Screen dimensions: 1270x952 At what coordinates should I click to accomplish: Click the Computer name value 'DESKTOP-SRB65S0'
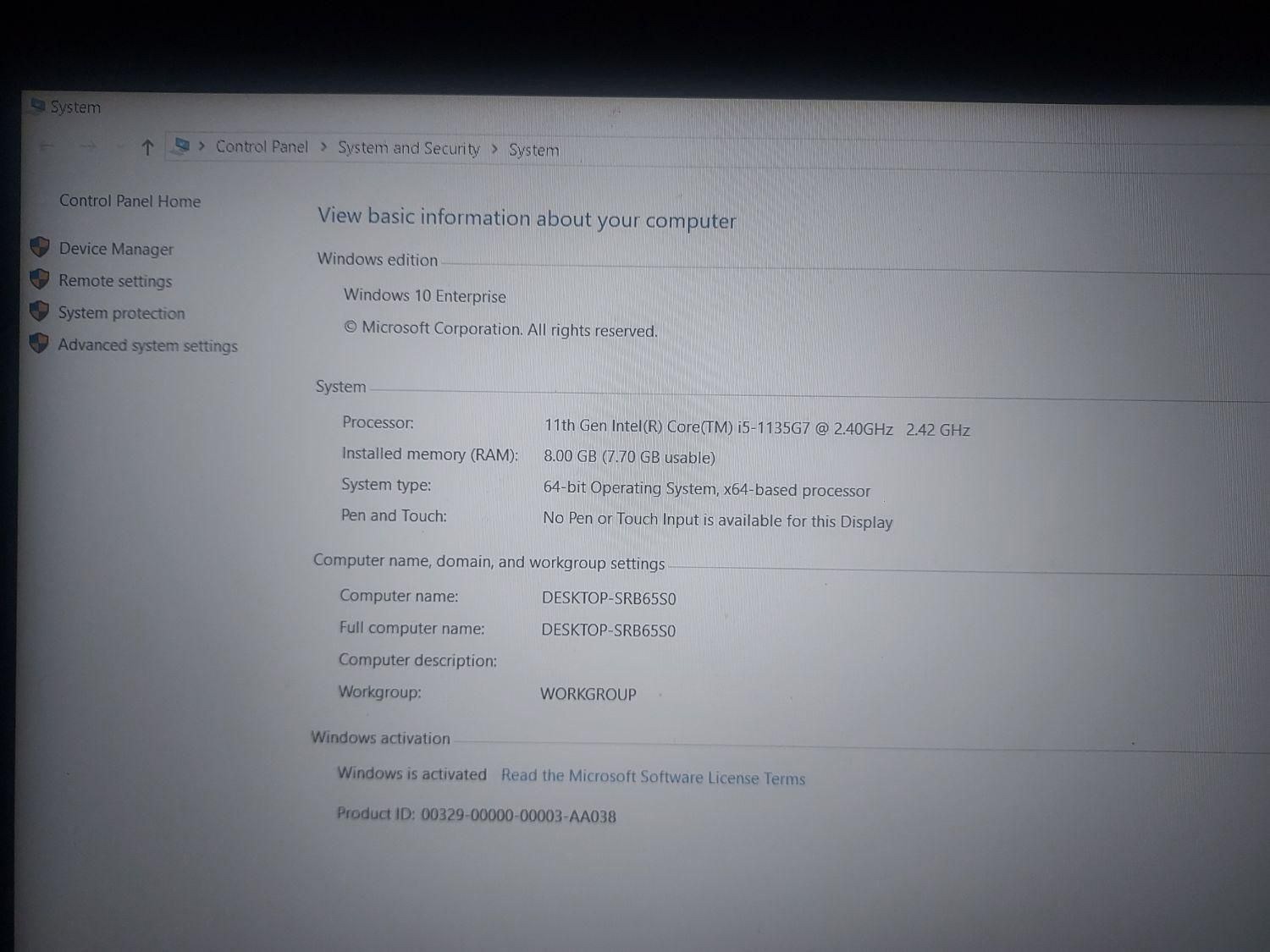609,598
